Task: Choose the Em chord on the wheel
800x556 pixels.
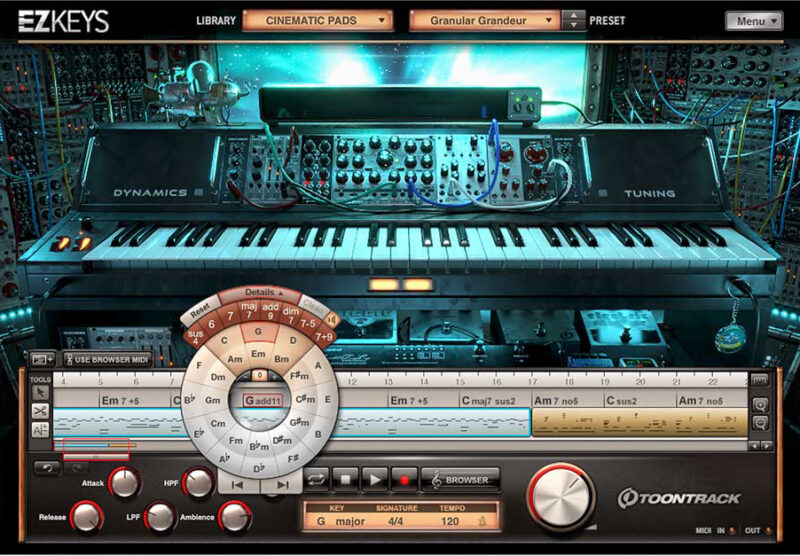Action: pos(259,353)
